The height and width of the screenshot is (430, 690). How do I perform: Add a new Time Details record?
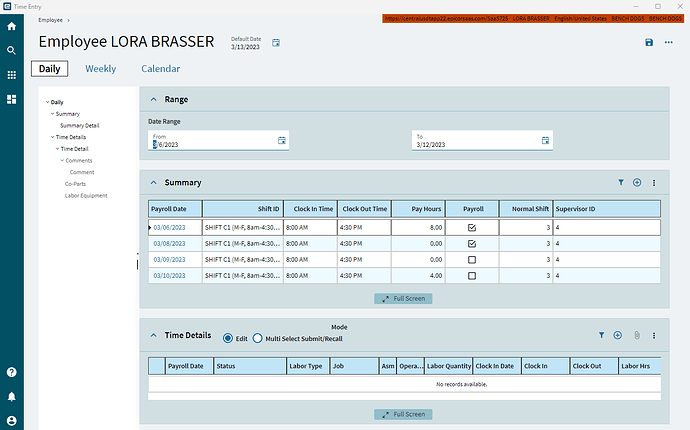(617, 335)
